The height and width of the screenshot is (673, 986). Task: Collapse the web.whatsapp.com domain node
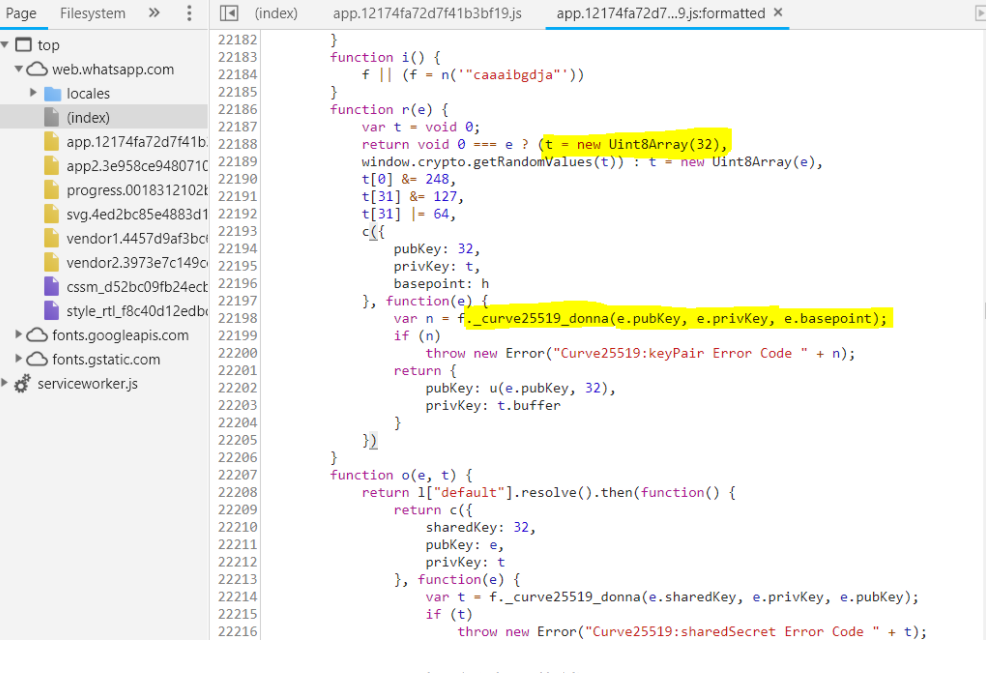[18, 69]
